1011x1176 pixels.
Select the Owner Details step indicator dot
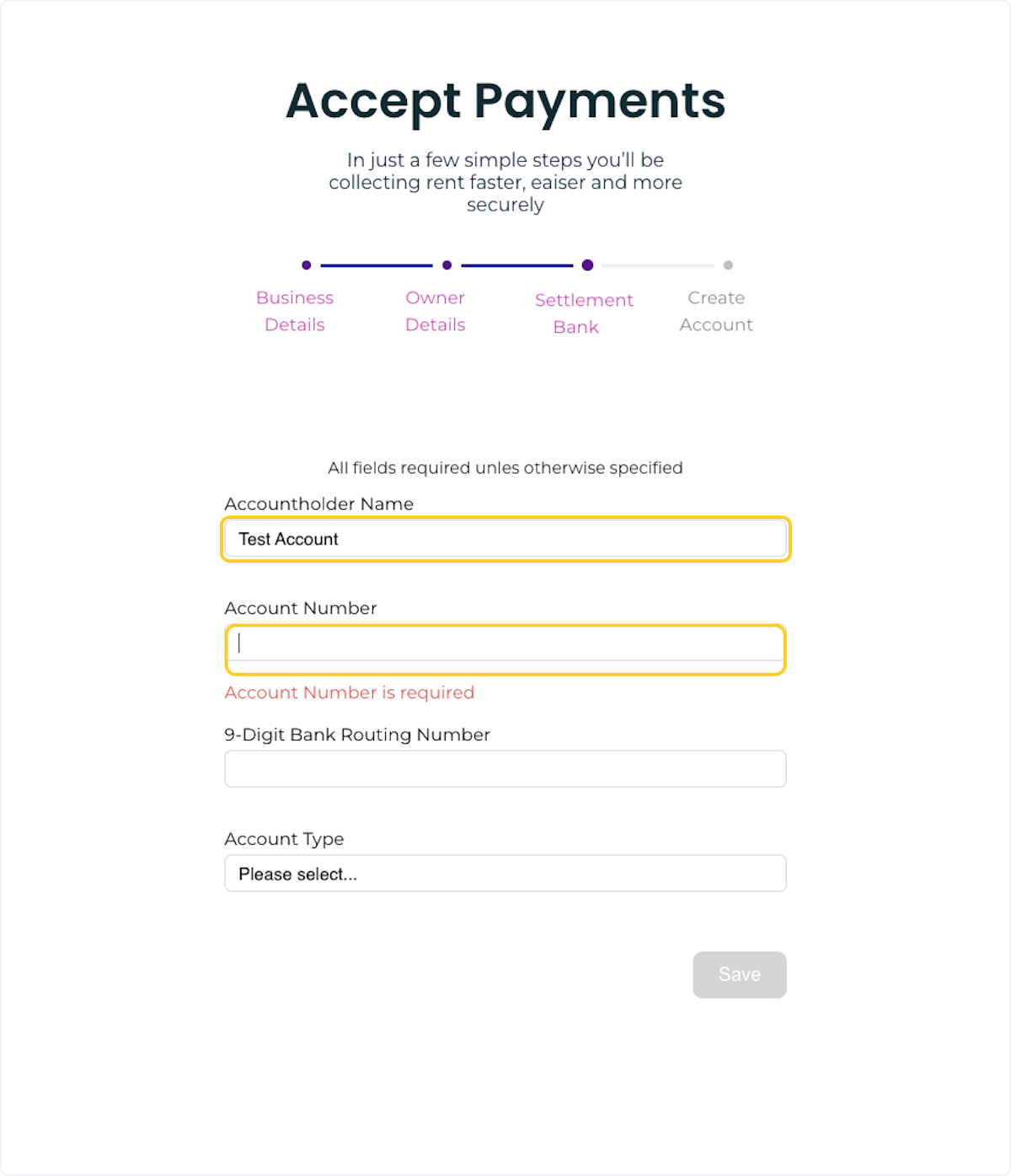pyautogui.click(x=447, y=265)
